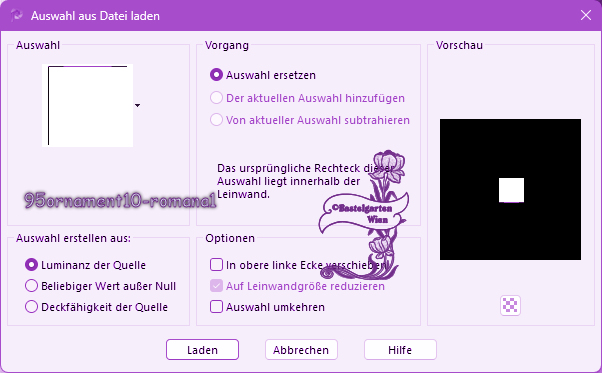Click the selection thumbnail in Auswahl
Image resolution: width=602 pixels, height=373 pixels.
point(88,106)
